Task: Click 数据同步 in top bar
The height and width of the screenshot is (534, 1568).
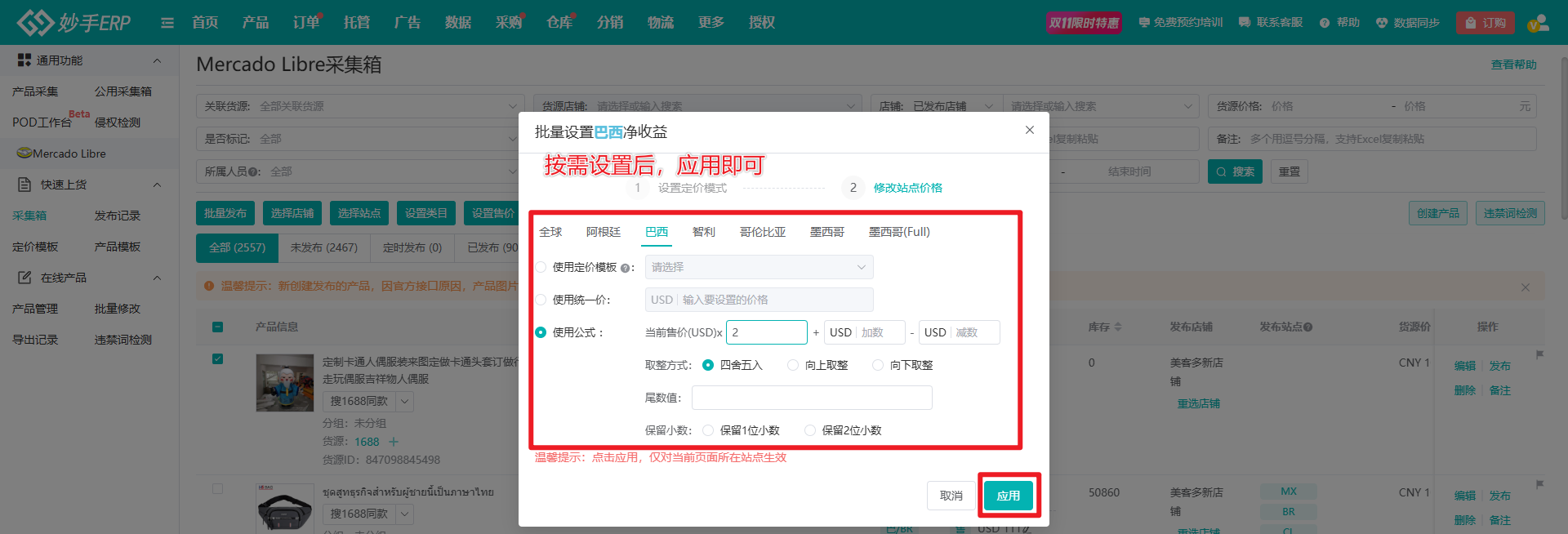Action: tap(1407, 23)
